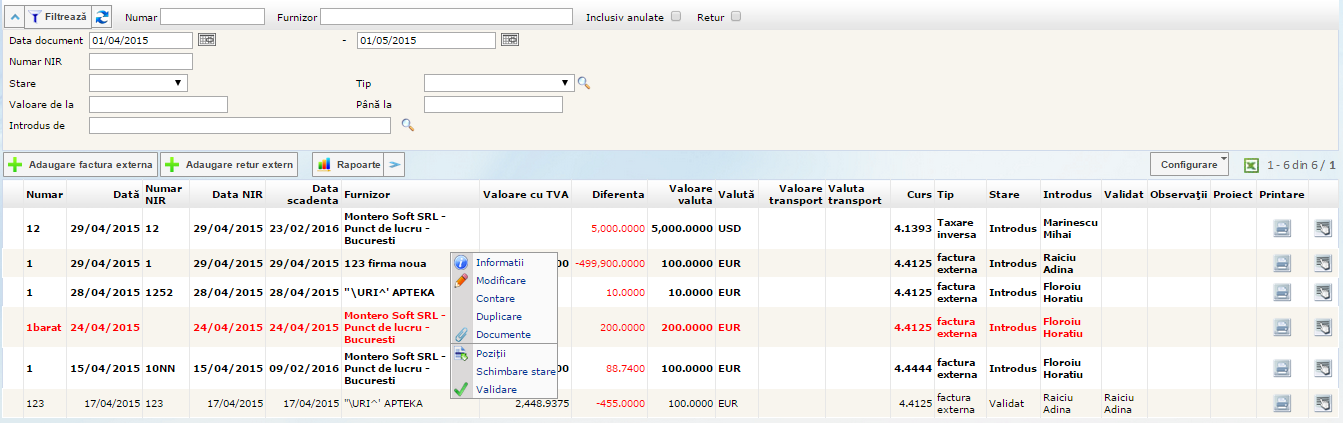1343x423 pixels.
Task: Expand the Tip combo box
Action: [498, 83]
